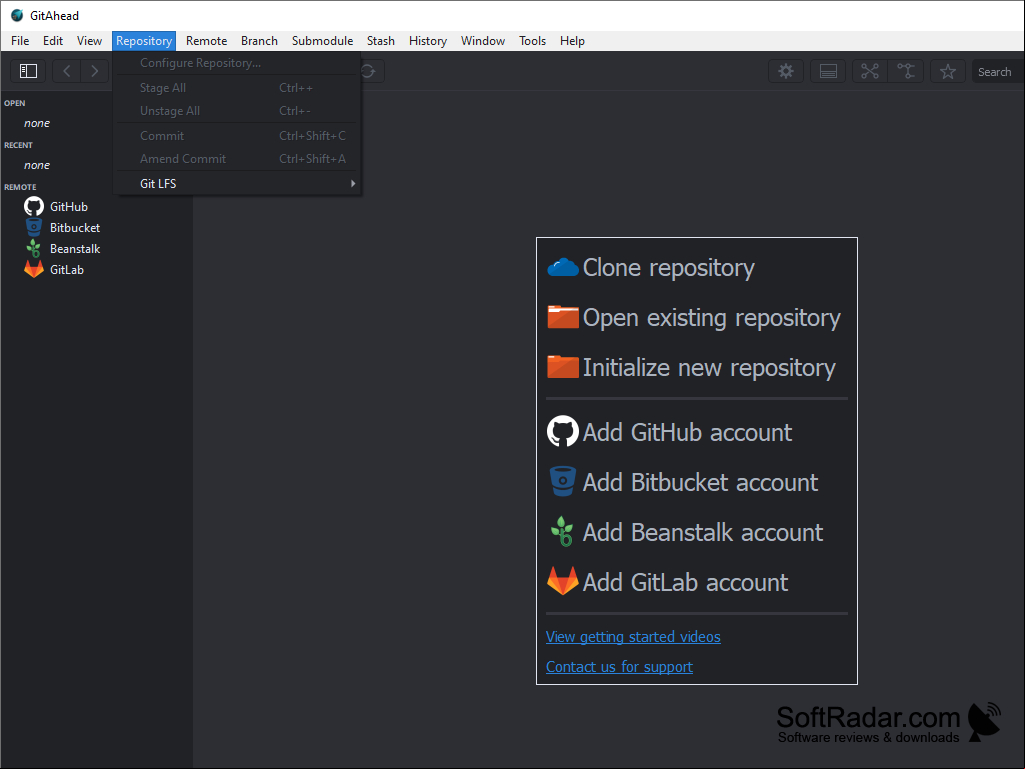This screenshot has height=769, width=1025.
Task: Click the GitHub octocat icon in the welcome panel
Action: 563,432
